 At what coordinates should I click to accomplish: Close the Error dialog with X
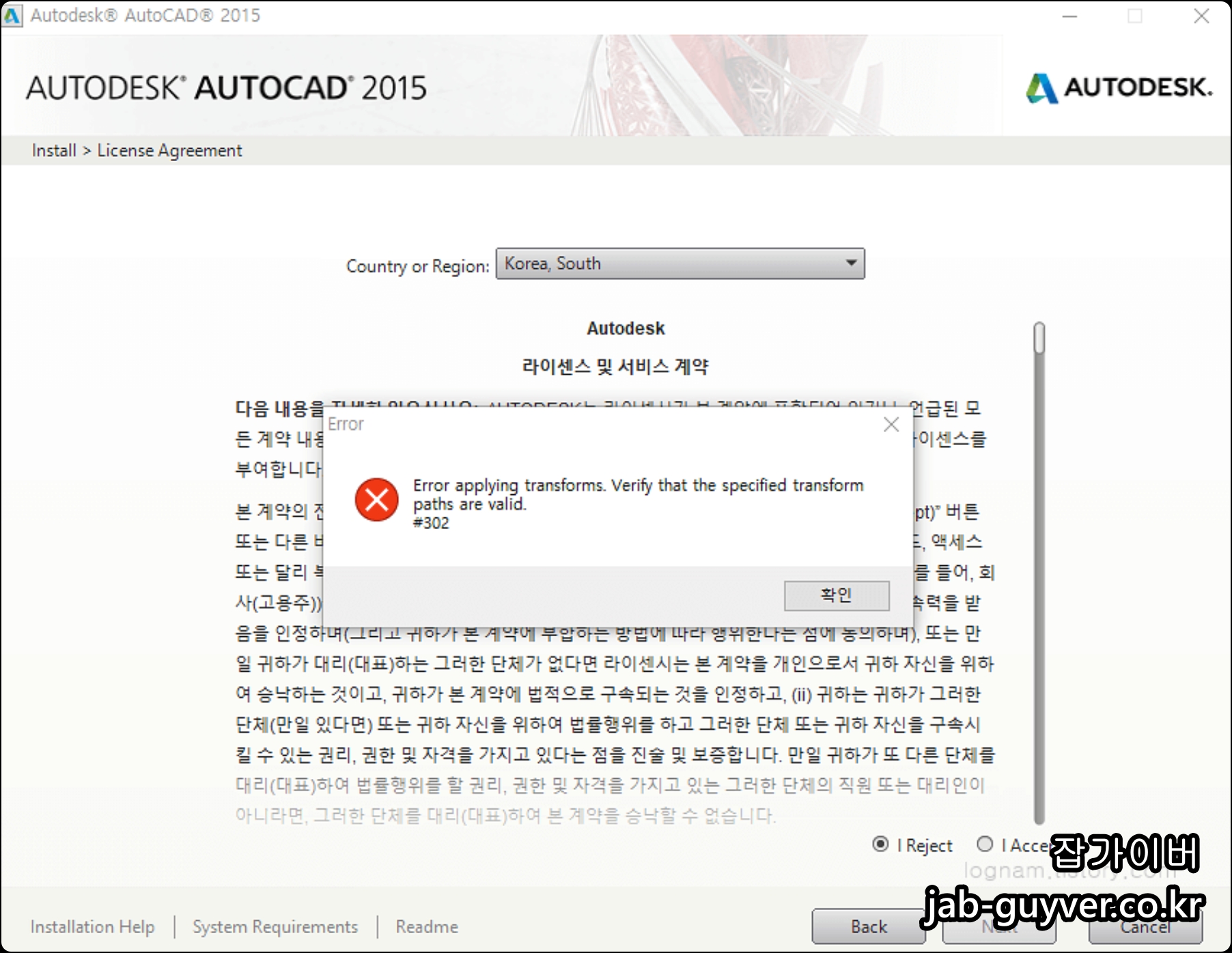click(x=891, y=425)
